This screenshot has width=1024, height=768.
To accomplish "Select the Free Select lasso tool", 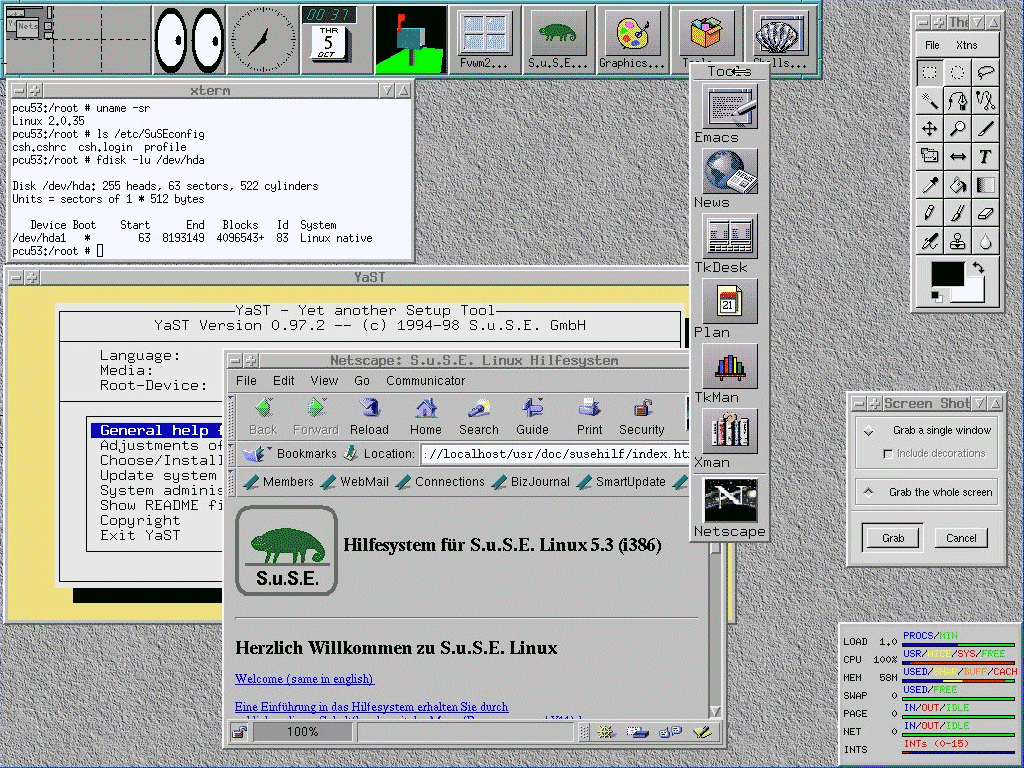I will click(985, 72).
